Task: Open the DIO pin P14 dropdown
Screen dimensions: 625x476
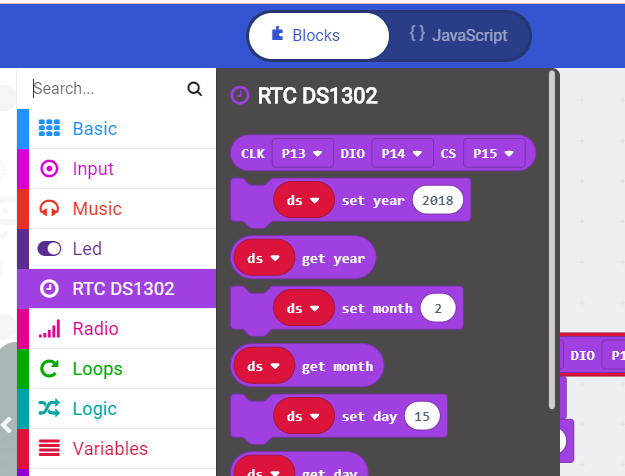Action: tap(402, 153)
